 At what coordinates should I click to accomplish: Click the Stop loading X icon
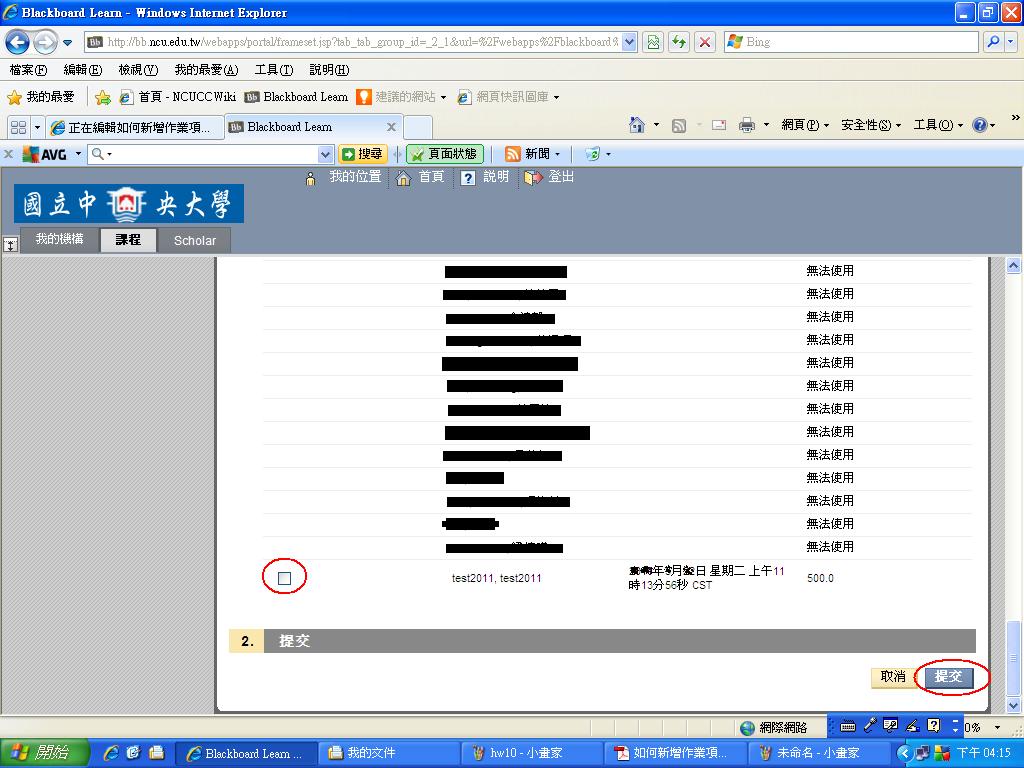705,42
